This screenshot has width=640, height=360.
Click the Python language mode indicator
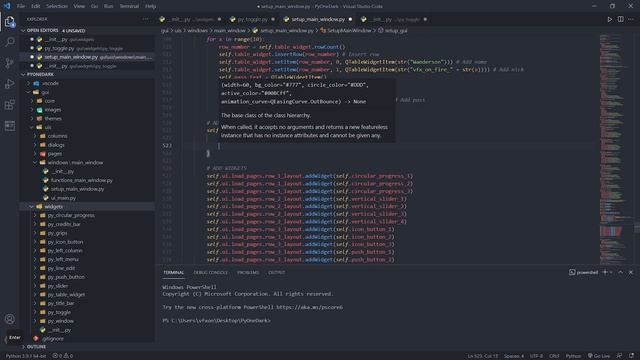click(x=573, y=356)
